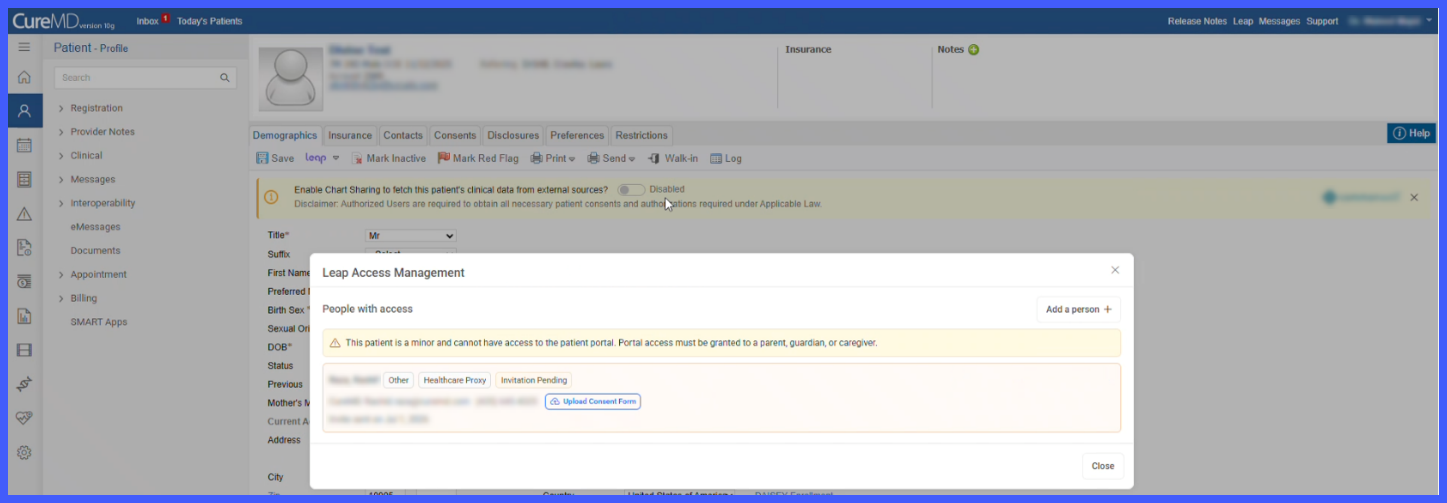Expand the Appointment tree item

(x=61, y=275)
